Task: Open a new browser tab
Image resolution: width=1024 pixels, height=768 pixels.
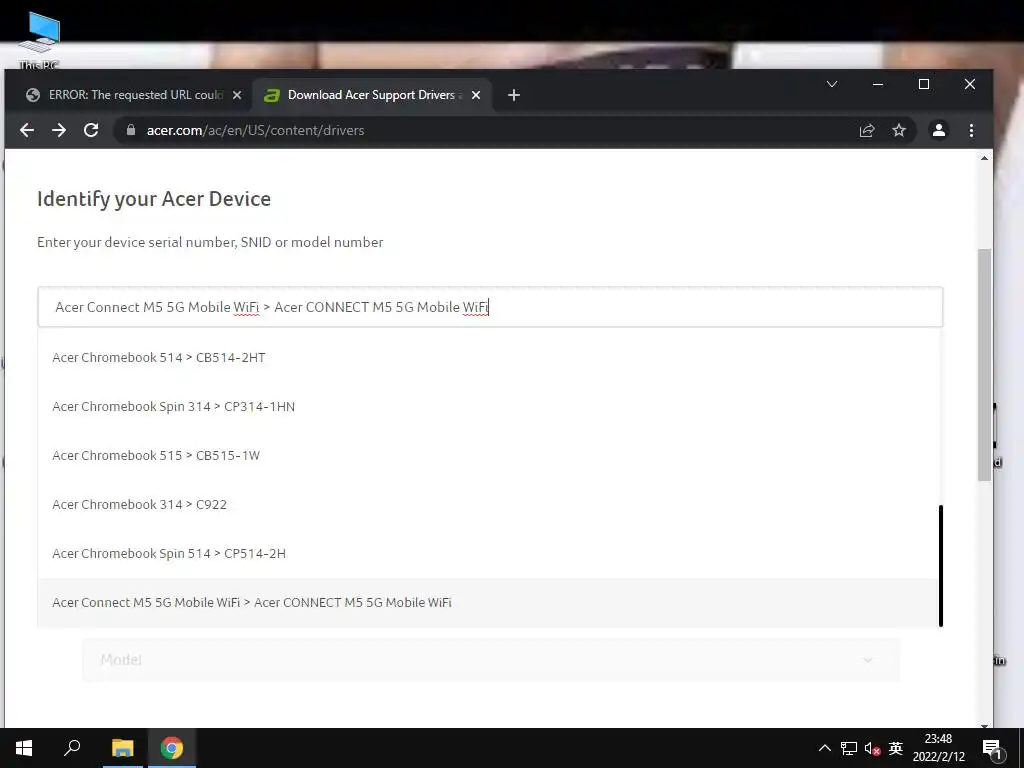Action: pyautogui.click(x=514, y=95)
